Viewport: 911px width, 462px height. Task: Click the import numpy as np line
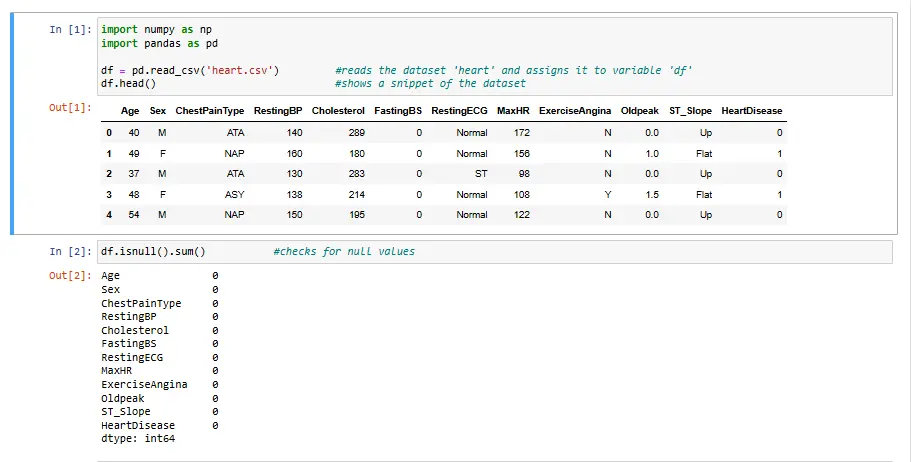pos(157,30)
